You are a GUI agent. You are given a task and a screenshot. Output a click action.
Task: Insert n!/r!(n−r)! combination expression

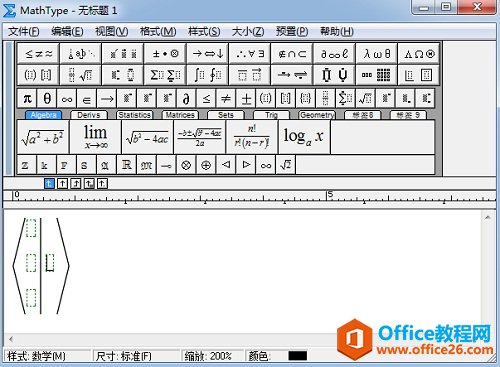[x=252, y=137]
